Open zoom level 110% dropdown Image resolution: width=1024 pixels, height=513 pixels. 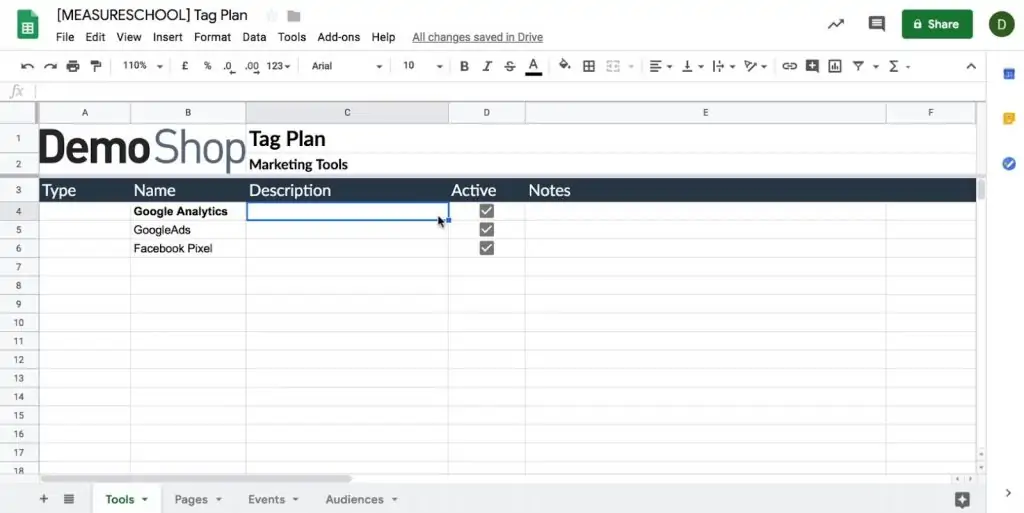point(142,66)
